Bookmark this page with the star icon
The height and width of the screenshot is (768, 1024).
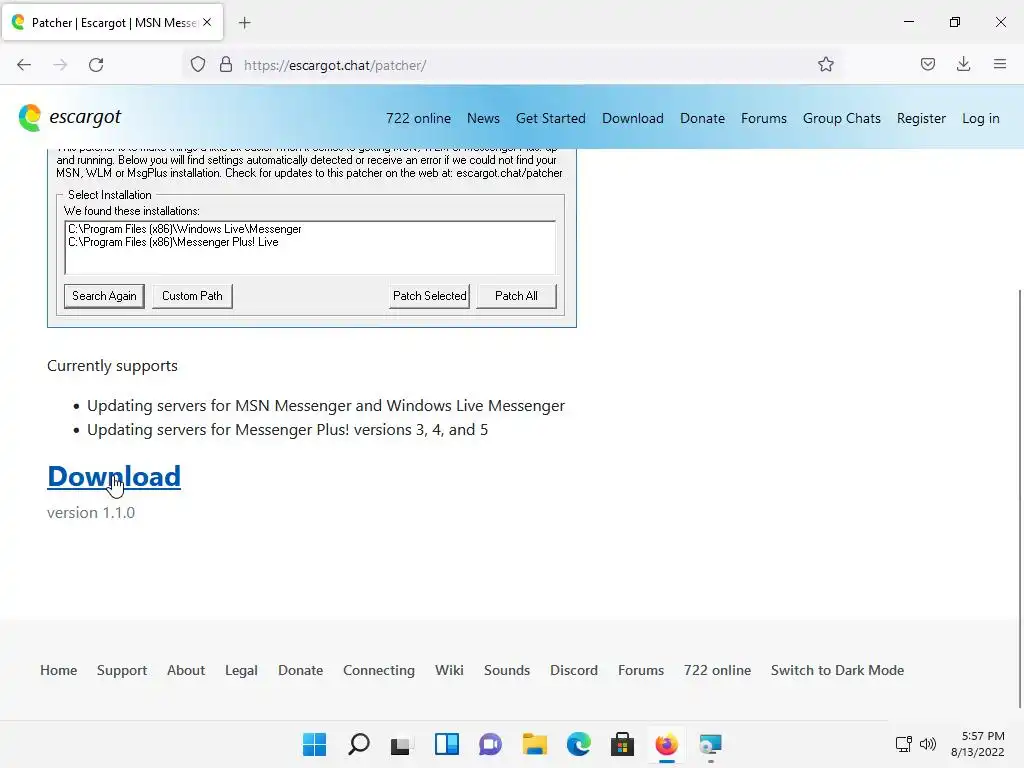(825, 65)
